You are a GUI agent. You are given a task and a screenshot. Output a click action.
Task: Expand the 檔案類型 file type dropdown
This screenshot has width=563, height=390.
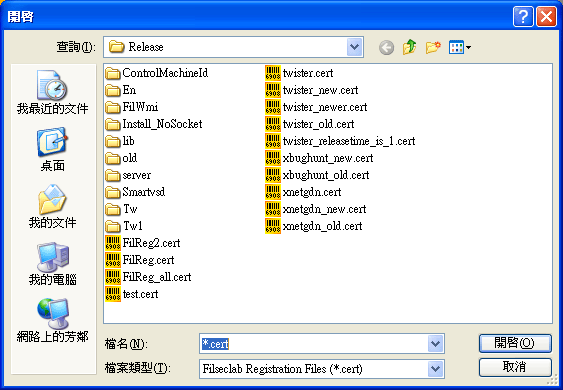[x=436, y=369]
